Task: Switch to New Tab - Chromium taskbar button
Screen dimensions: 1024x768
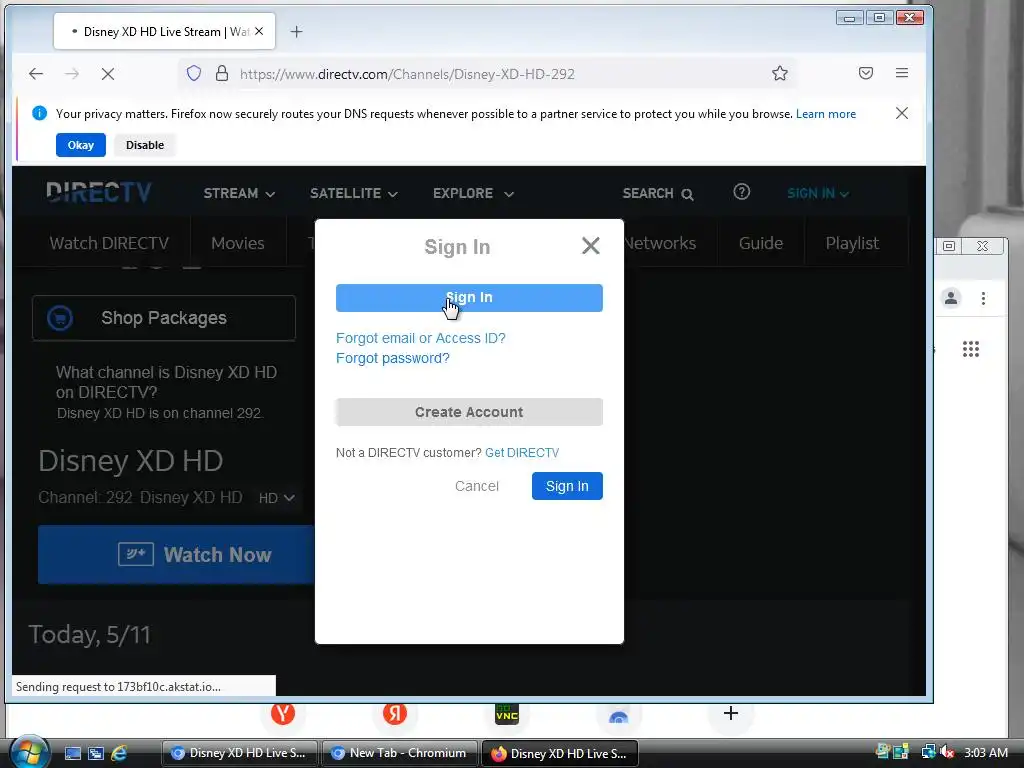Action: point(400,753)
